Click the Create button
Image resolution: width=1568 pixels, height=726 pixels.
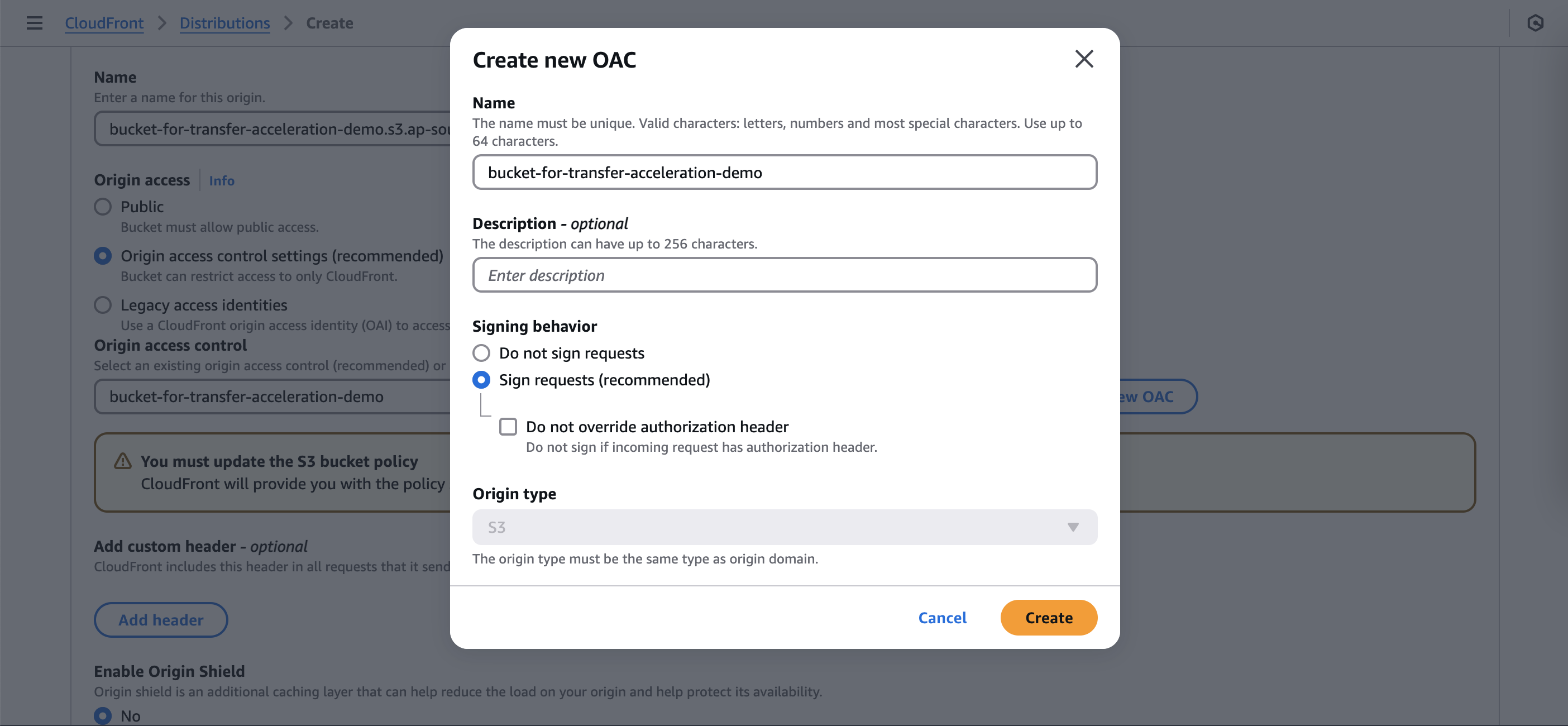tap(1048, 618)
